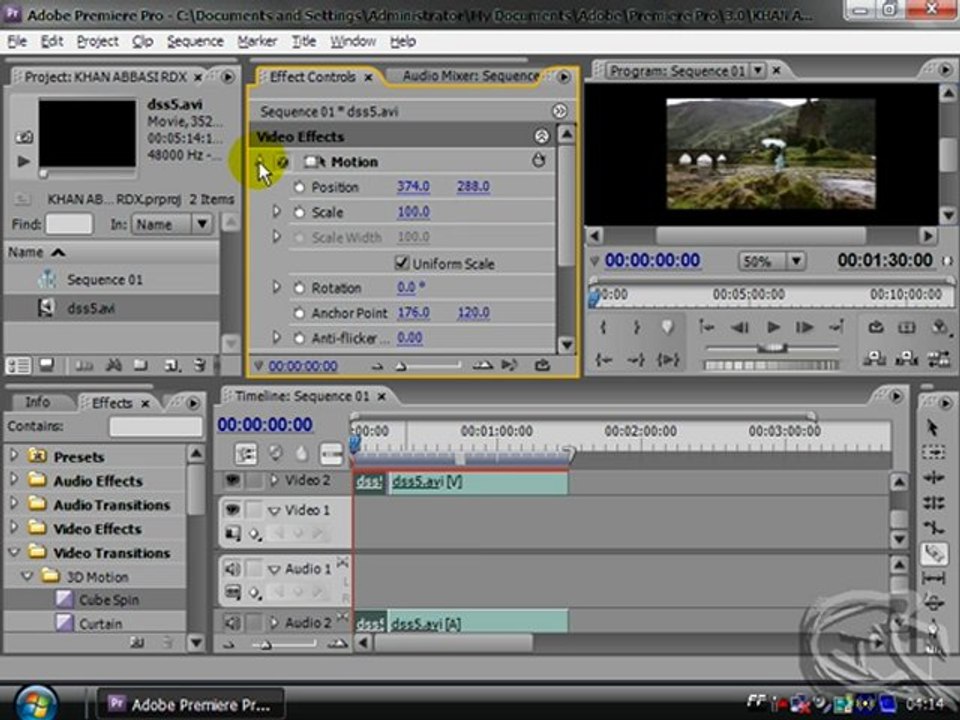960x720 pixels.
Task: Toggle animation stopwatch for Anchor Point
Action: tap(299, 313)
